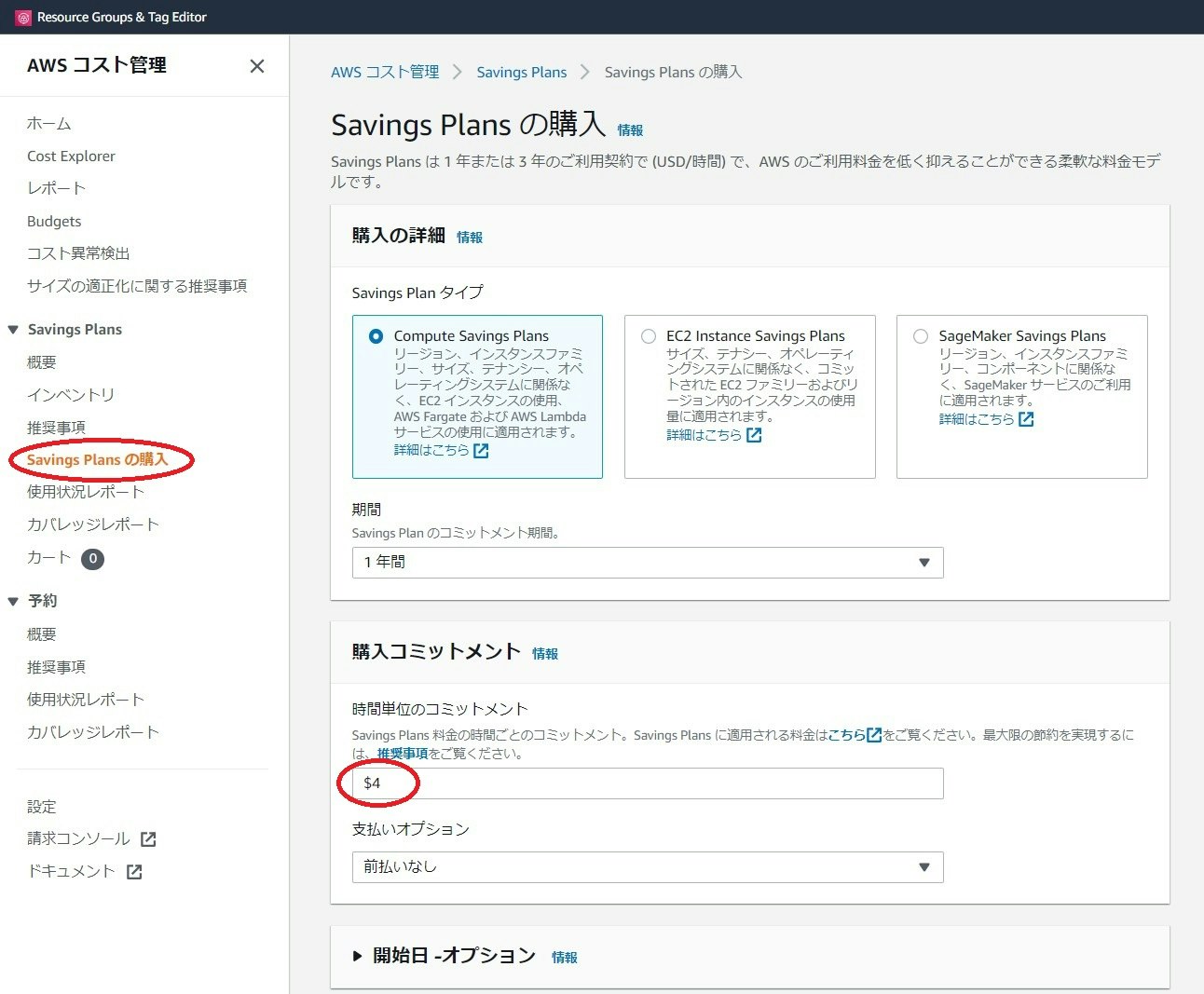Viewport: 1204px width, 994px height.
Task: Close the AWS コスト管理 side panel
Action: (x=257, y=66)
